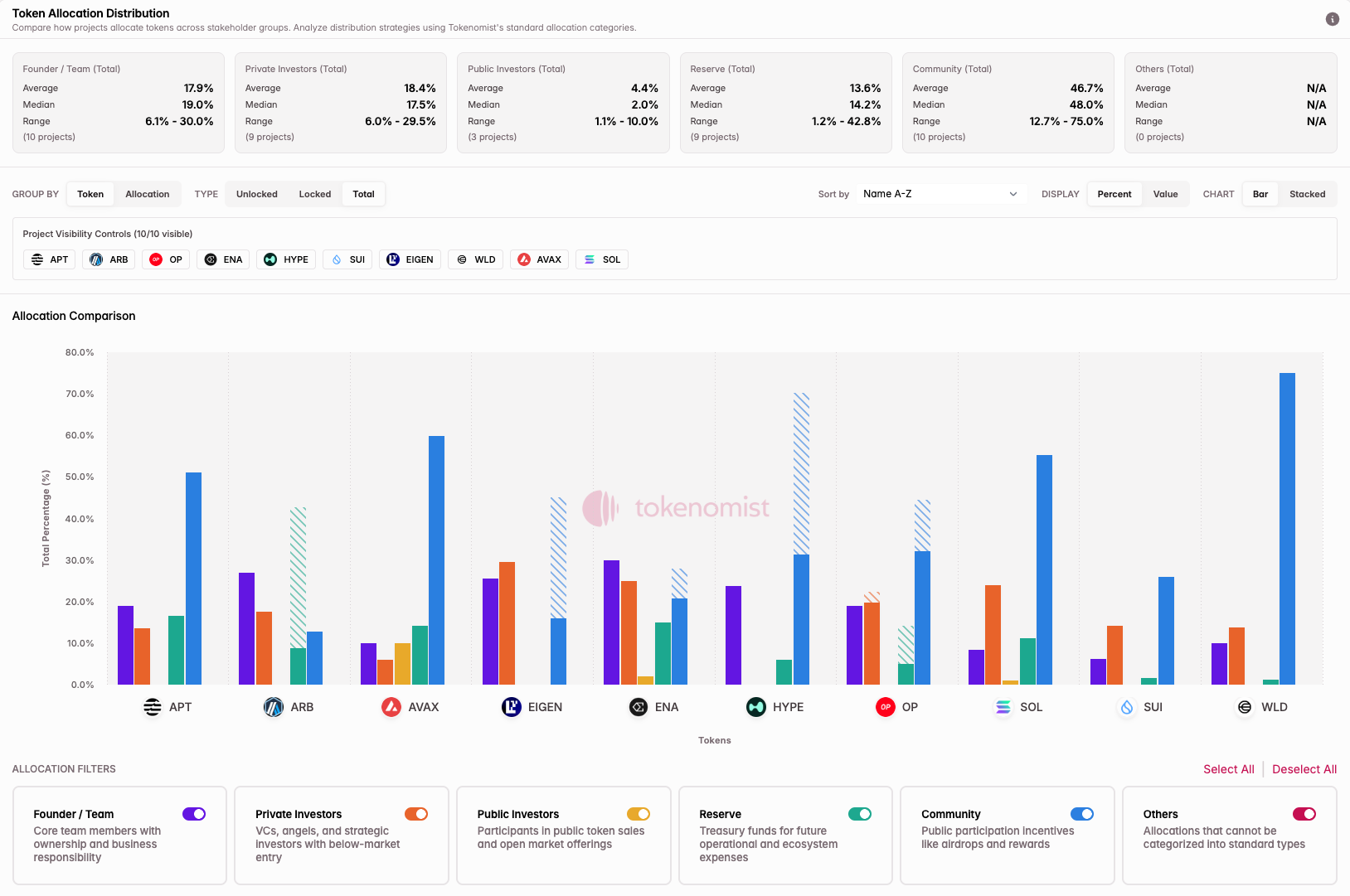Click the SUI droplet icon
Image resolution: width=1350 pixels, height=896 pixels.
click(x=336, y=259)
